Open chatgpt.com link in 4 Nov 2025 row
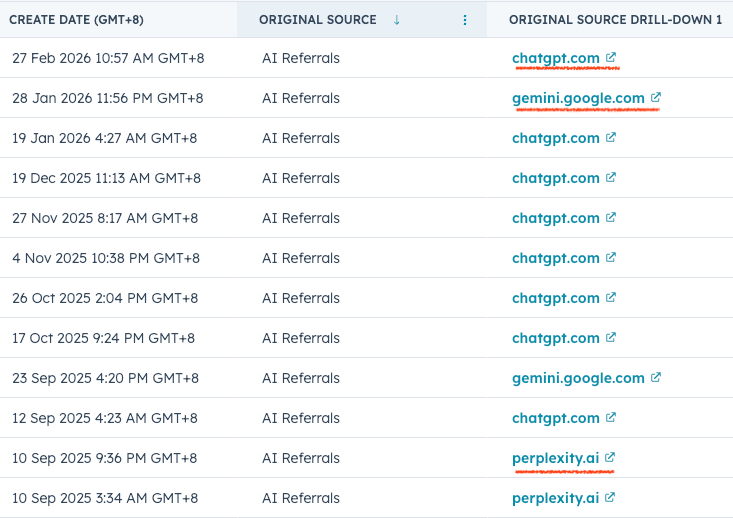The image size is (733, 518). click(555, 258)
